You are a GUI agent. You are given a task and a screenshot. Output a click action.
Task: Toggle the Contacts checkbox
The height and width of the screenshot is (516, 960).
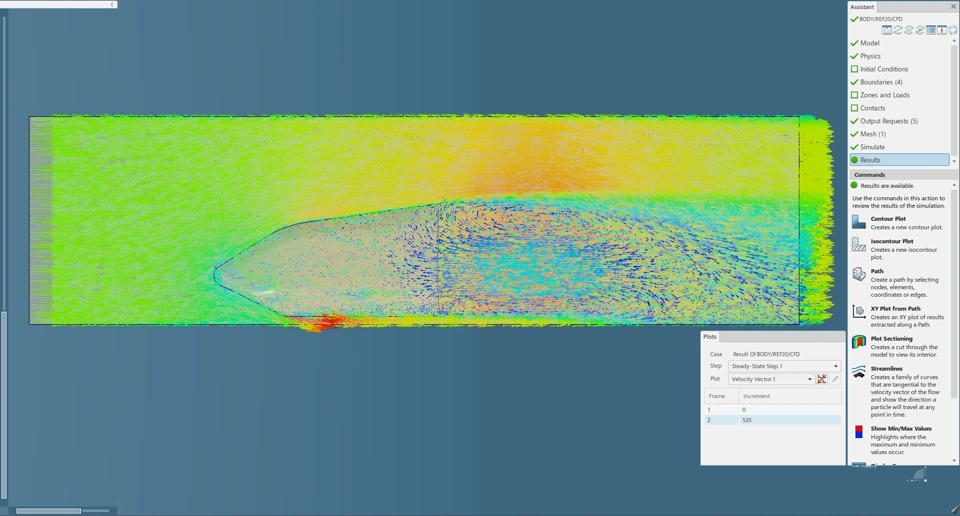854,108
